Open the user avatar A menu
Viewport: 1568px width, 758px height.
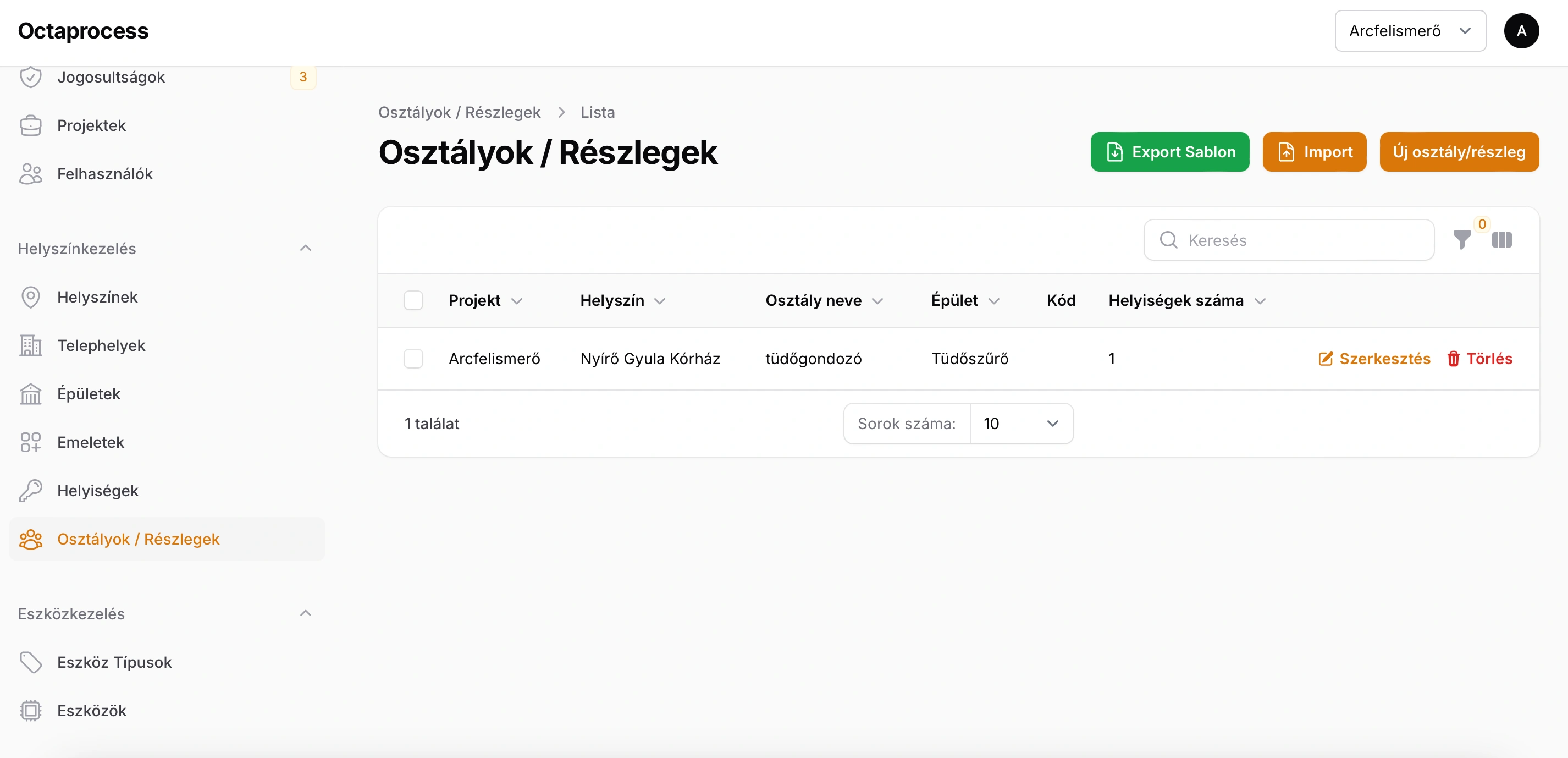point(1521,31)
